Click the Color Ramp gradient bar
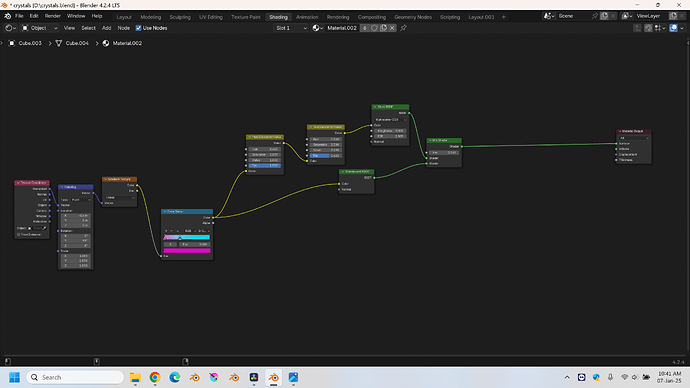 coord(187,237)
